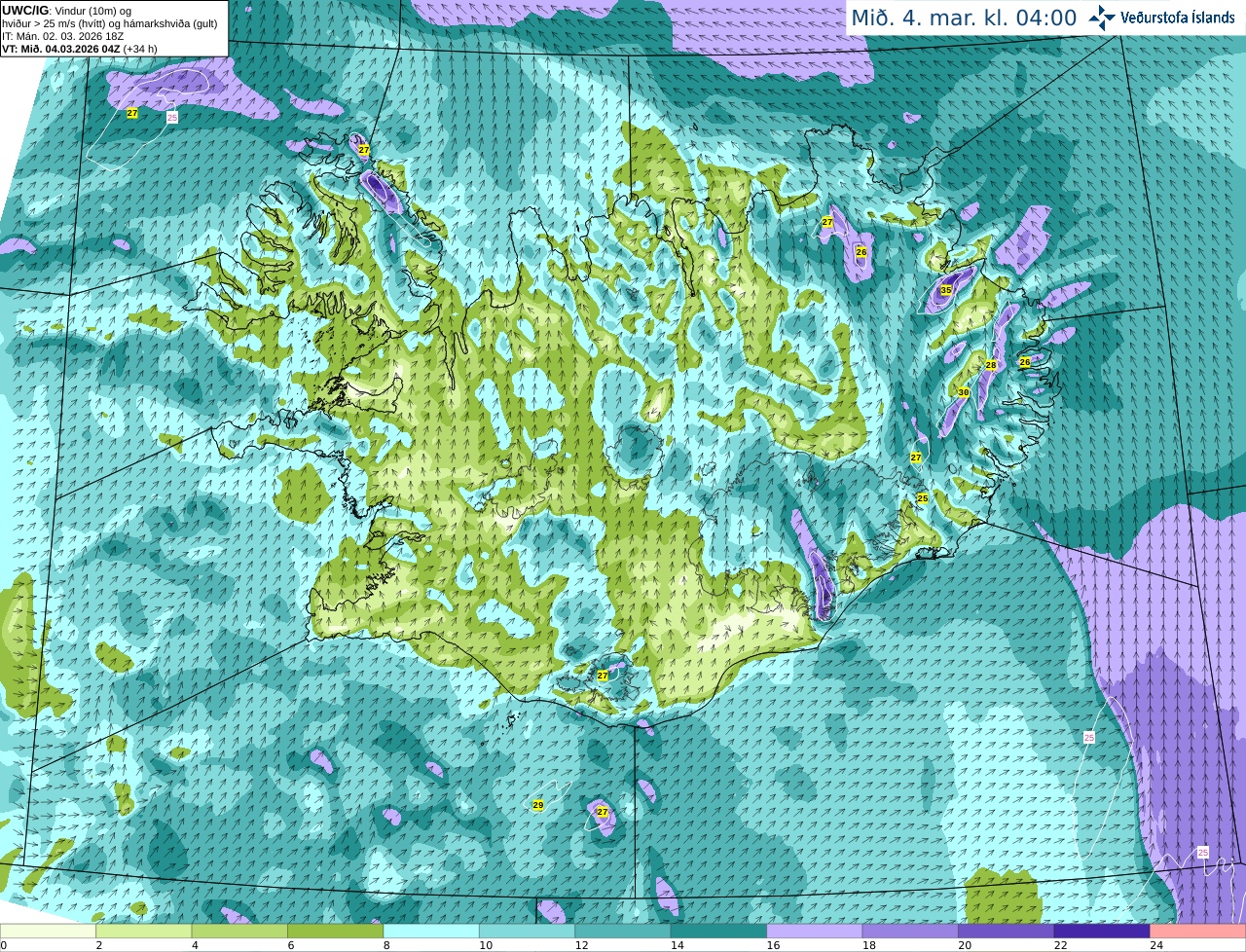Pick the 8–10 m/s pale cyan scale swatch
This screenshot has width=1246, height=952.
pos(431,931)
